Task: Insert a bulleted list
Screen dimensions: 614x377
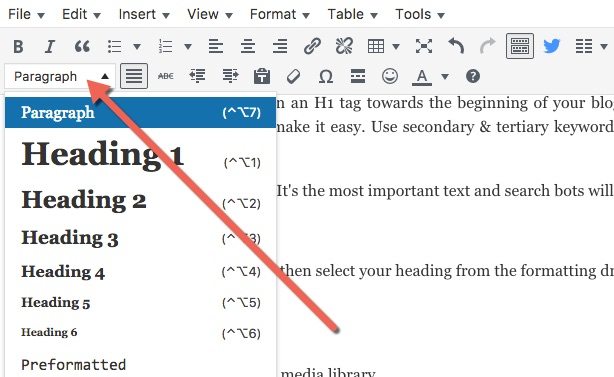Action: point(114,46)
